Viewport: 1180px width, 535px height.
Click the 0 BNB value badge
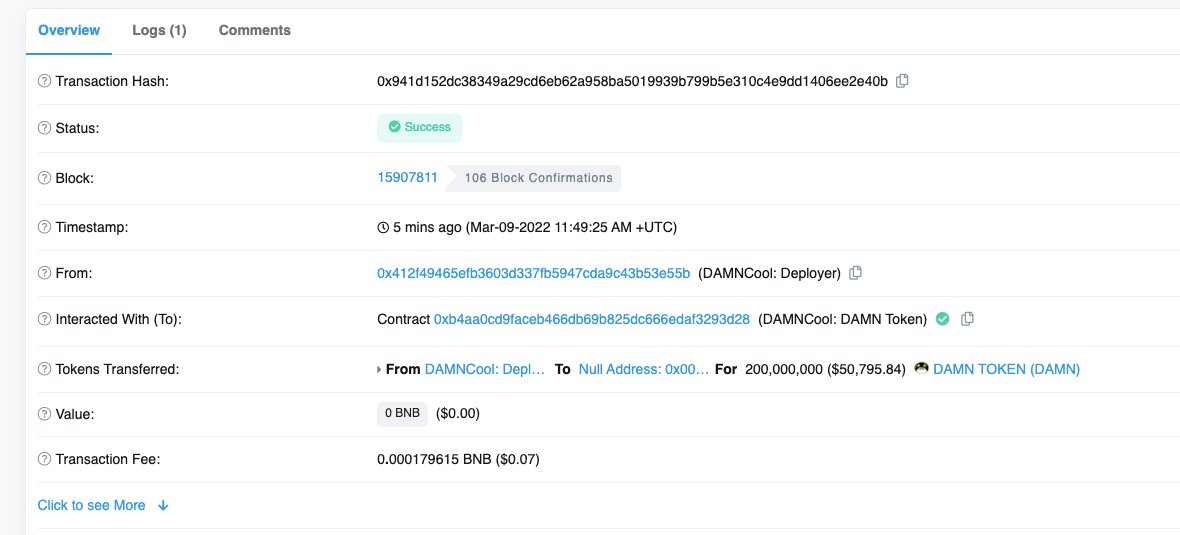[x=403, y=414]
